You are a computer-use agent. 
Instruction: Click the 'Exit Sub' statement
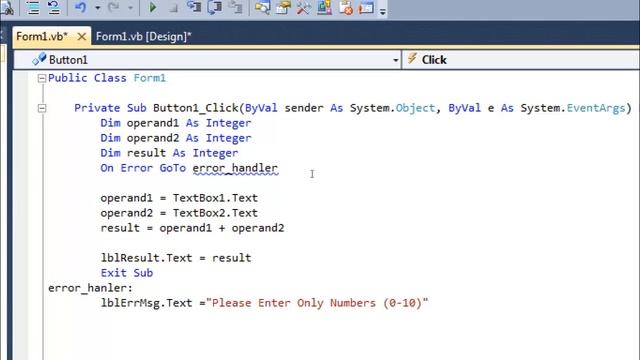click(127, 273)
